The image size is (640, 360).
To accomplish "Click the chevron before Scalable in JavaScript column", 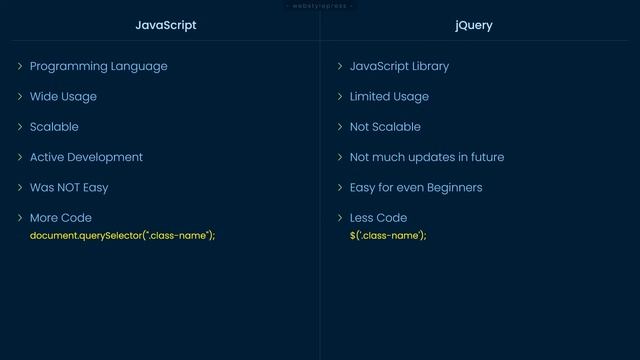I will 20,127.
